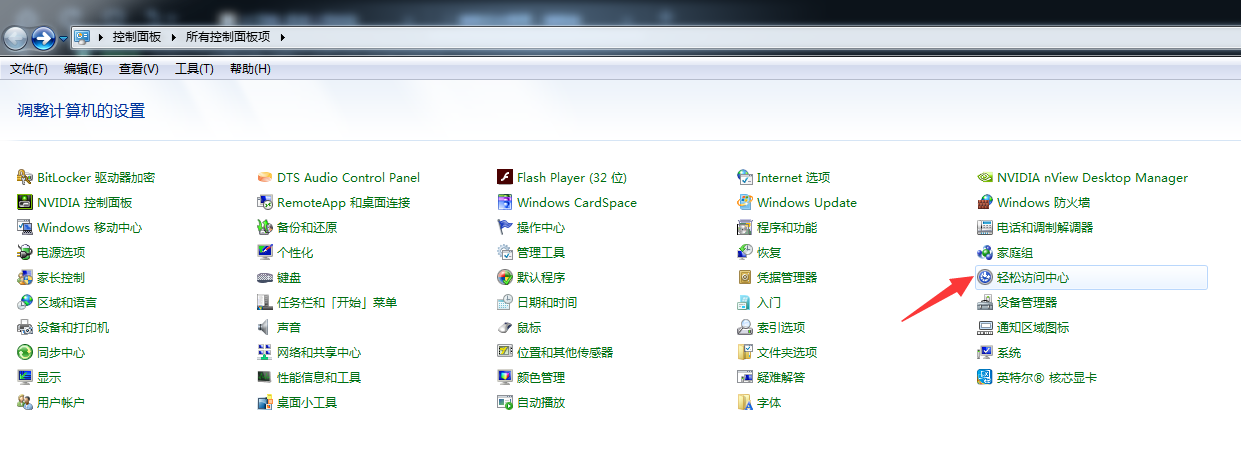
Task: Click the 键盘 keyboard icon
Action: (x=265, y=277)
